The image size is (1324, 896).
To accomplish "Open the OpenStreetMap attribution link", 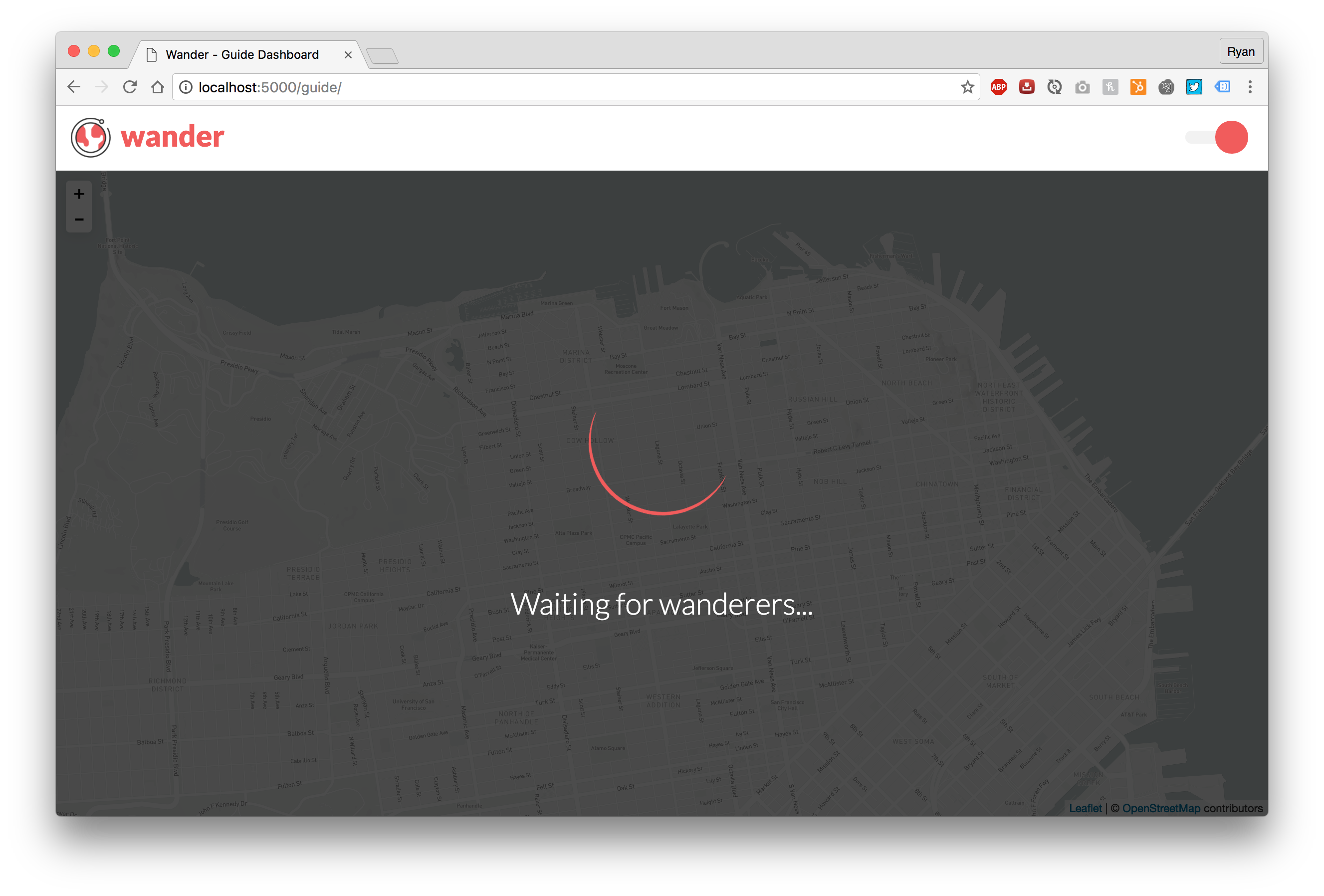I will click(1160, 808).
